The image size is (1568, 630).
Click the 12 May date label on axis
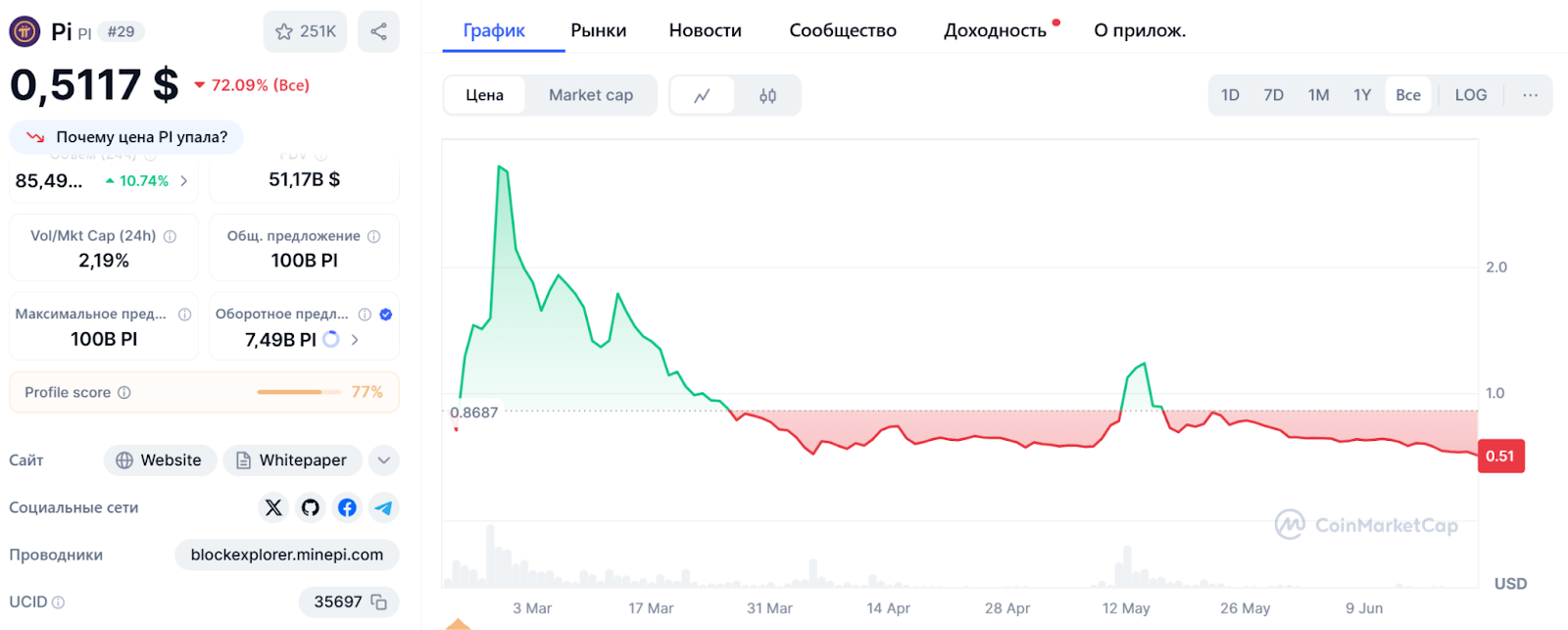[1126, 608]
